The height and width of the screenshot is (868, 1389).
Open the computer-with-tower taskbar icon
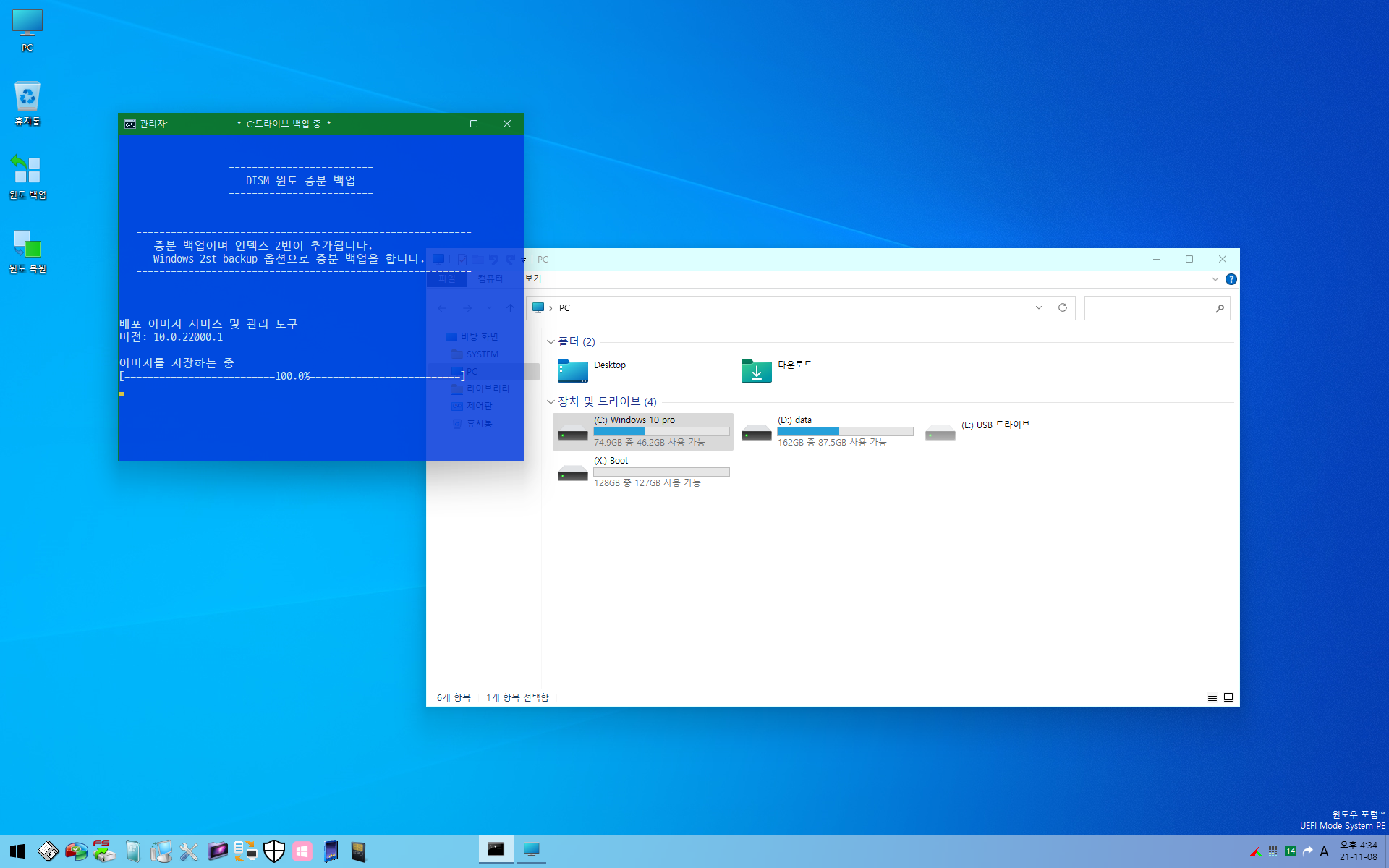click(161, 851)
